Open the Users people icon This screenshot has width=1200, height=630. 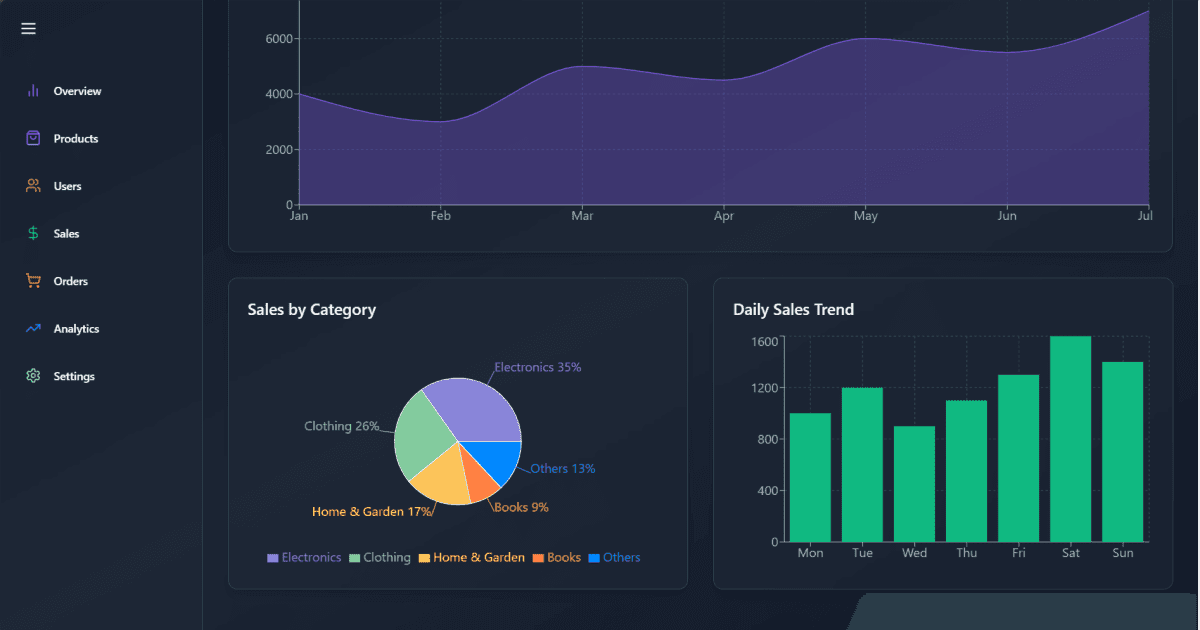click(32, 185)
